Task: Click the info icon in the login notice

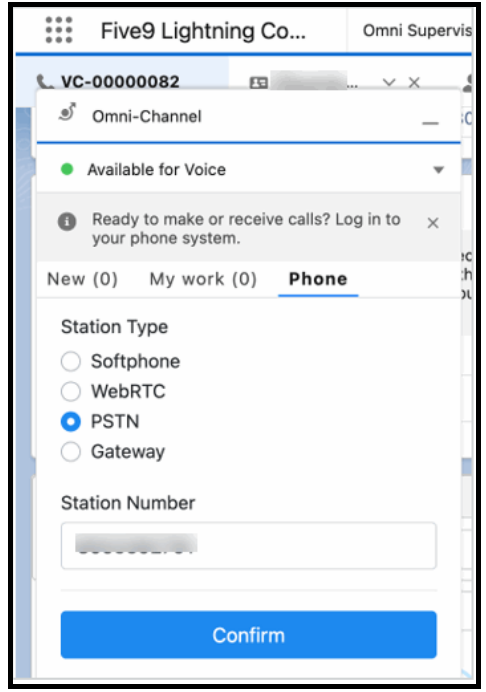Action: pyautogui.click(x=67, y=221)
